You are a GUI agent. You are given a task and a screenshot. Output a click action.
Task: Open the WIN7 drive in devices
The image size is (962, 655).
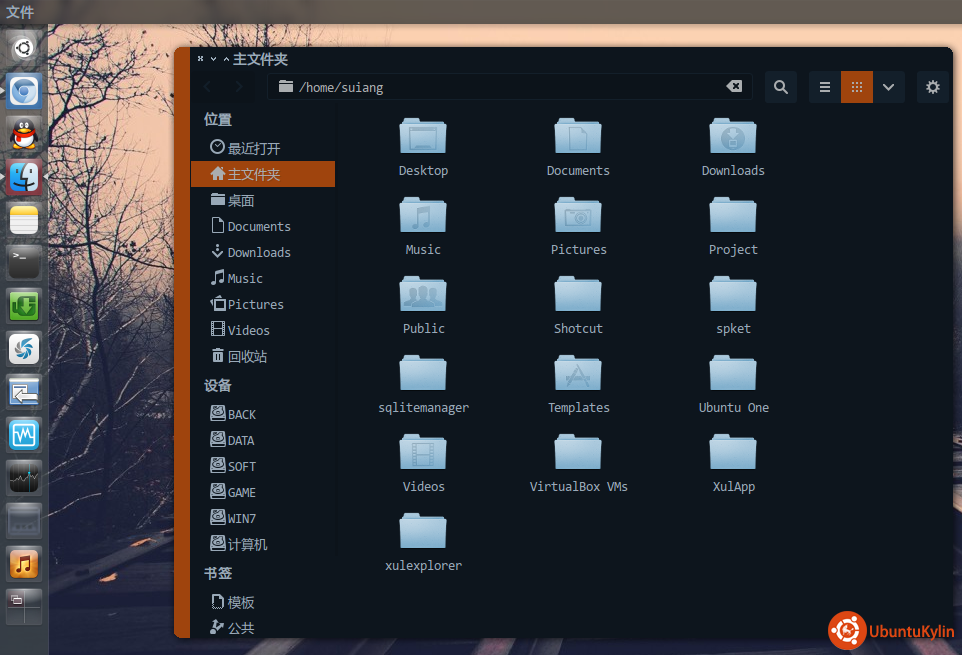(x=241, y=518)
